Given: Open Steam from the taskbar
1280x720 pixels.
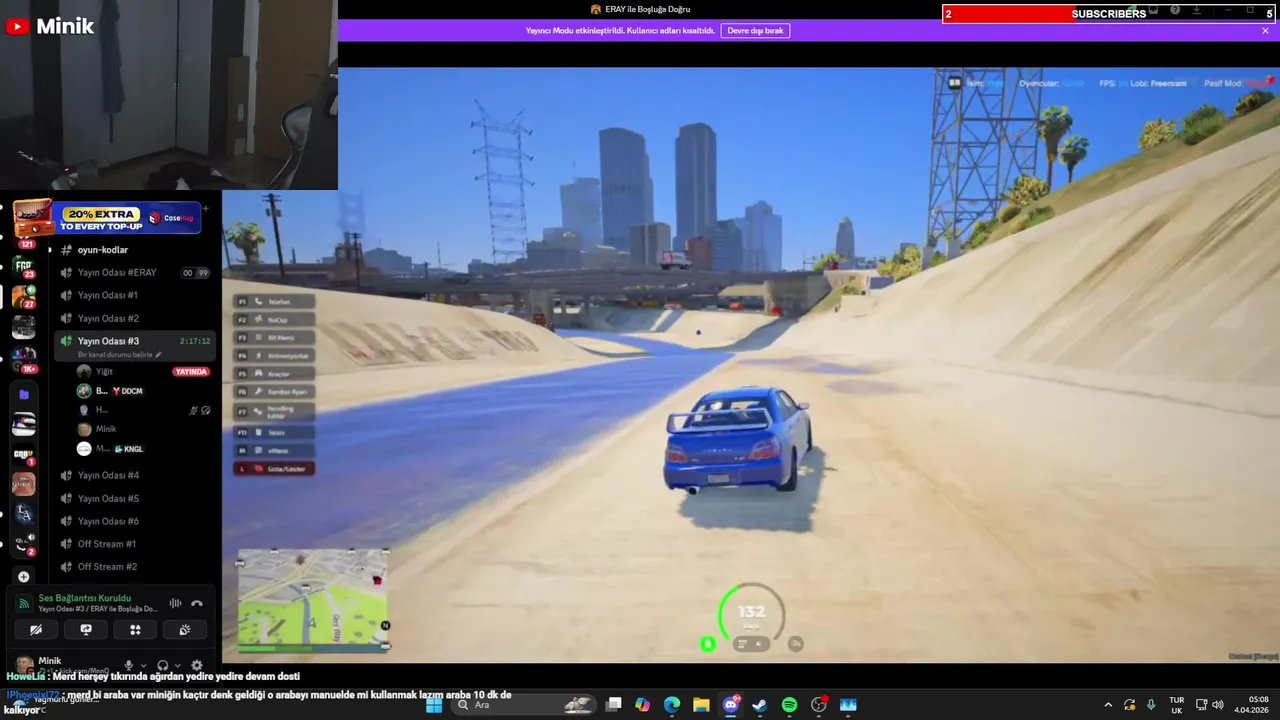Looking at the screenshot, I should tap(760, 705).
